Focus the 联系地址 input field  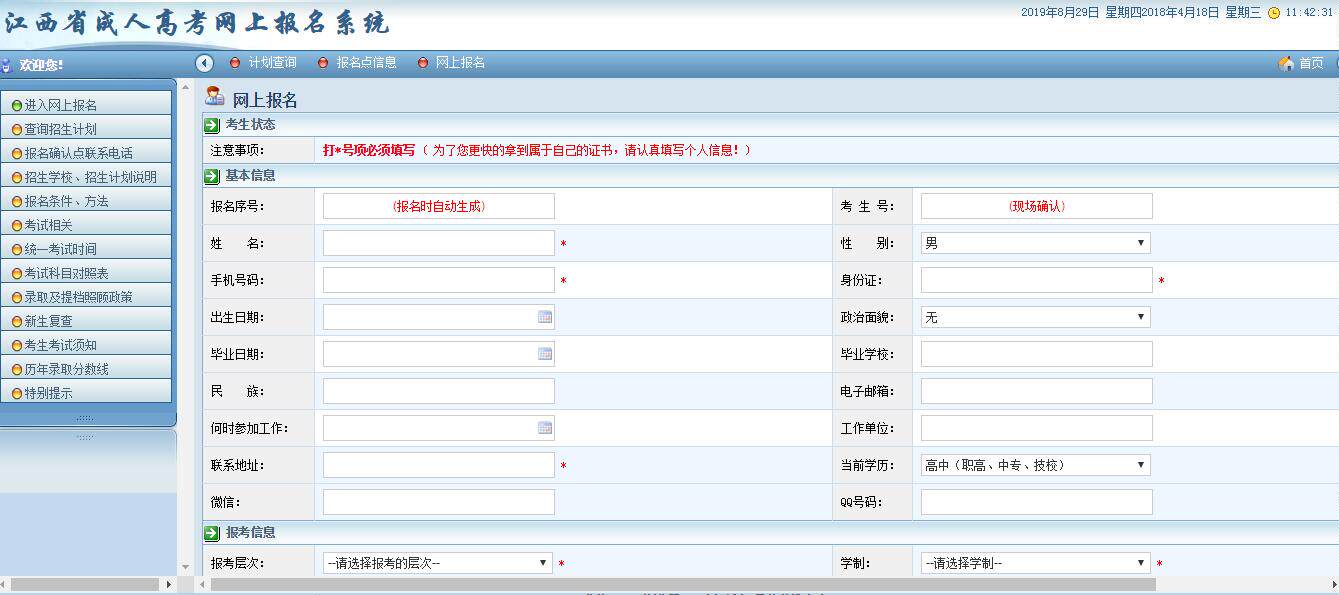[438, 465]
